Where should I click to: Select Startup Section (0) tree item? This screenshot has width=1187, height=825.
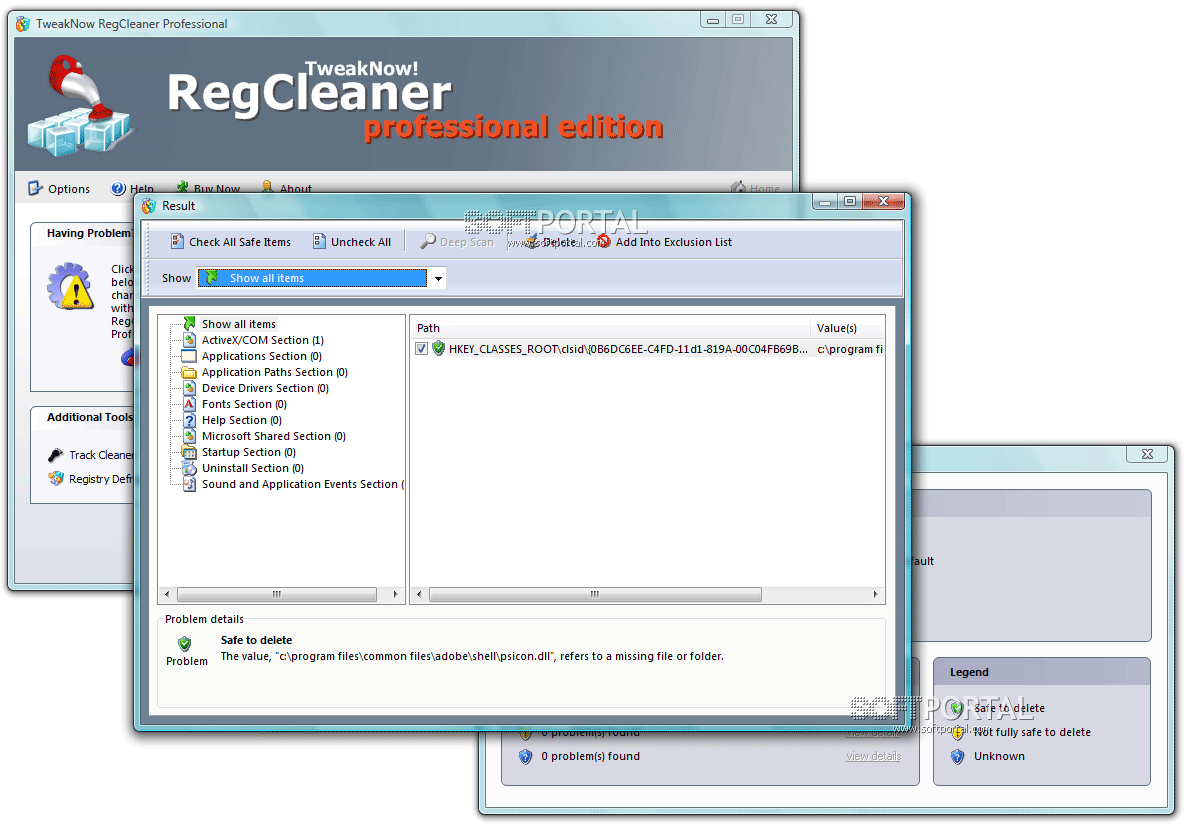pos(248,452)
